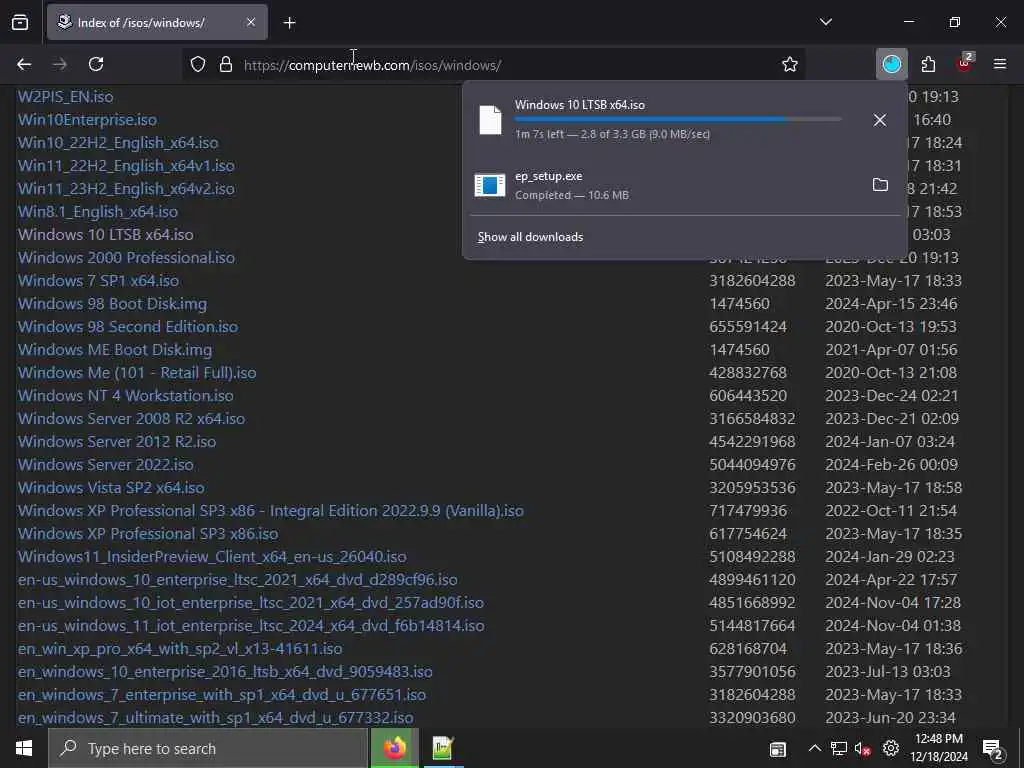This screenshot has height=768, width=1024.
Task: Download Windows NT 4 Workstation.iso
Action: (125, 395)
